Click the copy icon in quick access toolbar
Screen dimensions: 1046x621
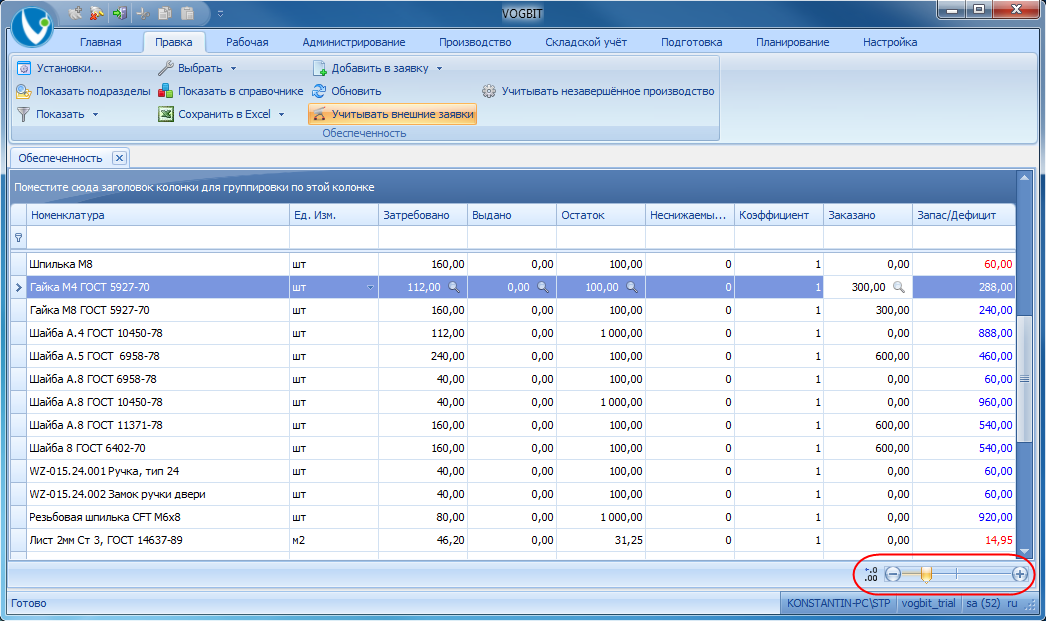[x=165, y=13]
